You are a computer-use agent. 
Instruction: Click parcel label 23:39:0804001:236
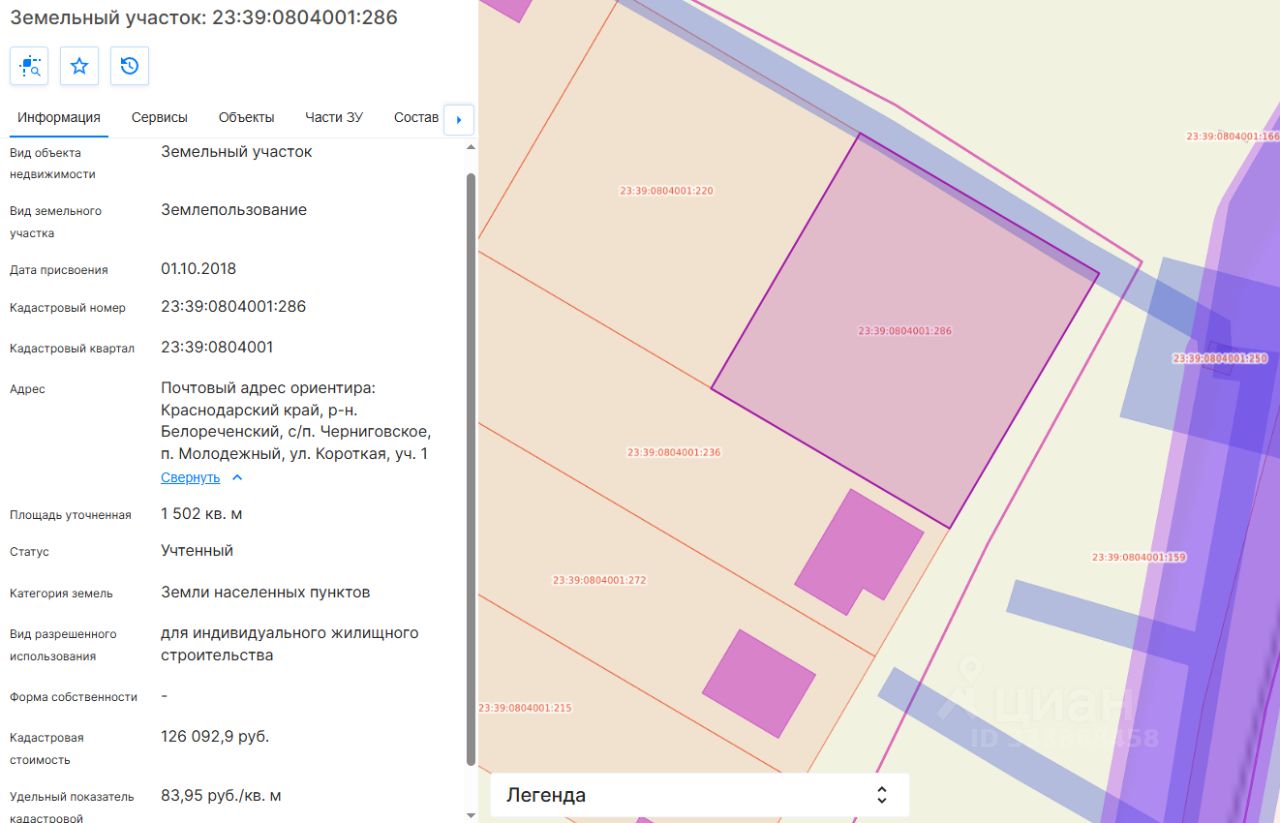[674, 452]
